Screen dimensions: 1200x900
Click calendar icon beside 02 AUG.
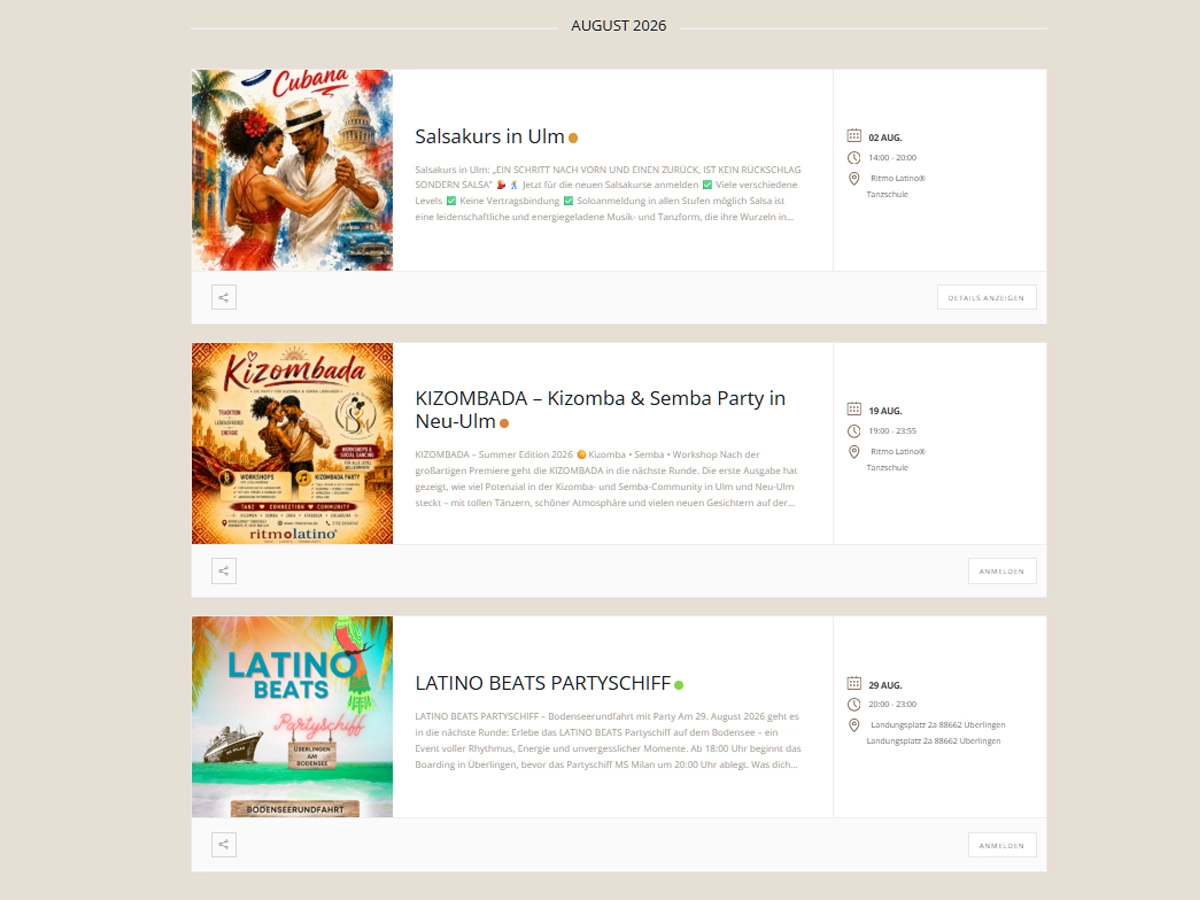point(854,136)
